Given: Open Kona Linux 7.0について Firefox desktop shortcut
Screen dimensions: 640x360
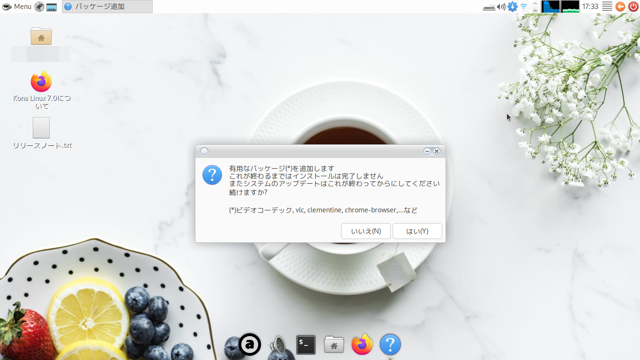Looking at the screenshot, I should pyautogui.click(x=41, y=90).
